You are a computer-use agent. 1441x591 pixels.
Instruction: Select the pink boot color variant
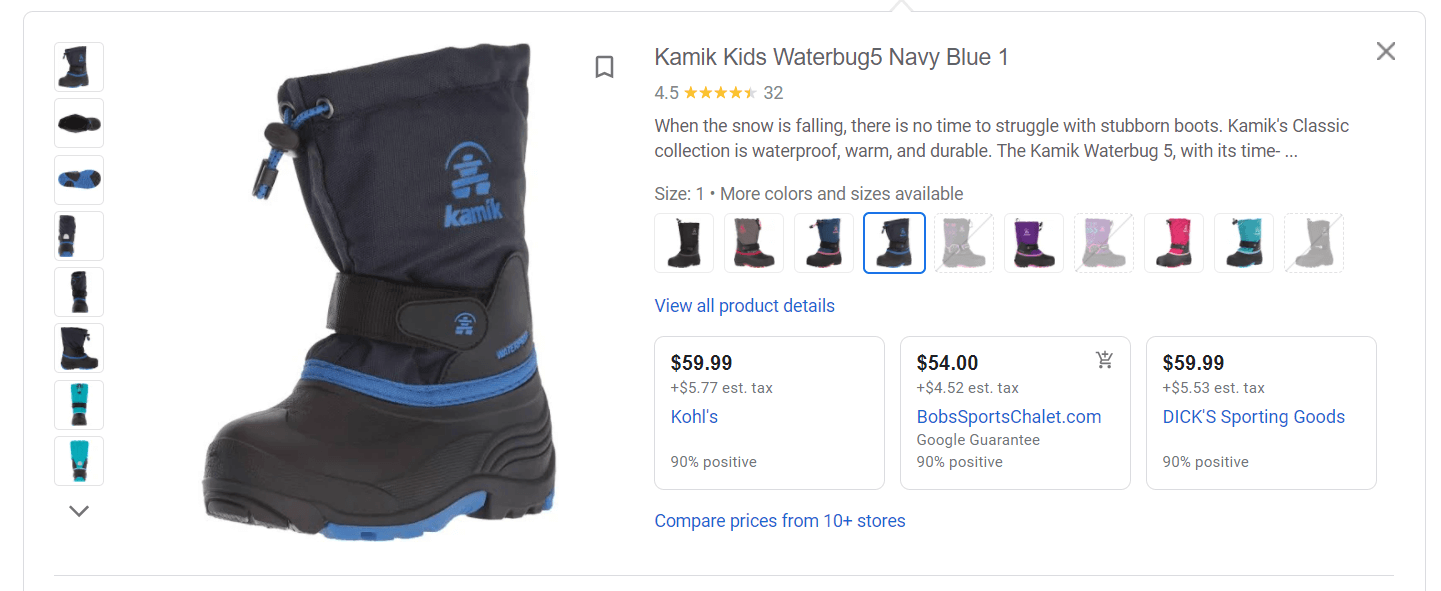point(1173,242)
